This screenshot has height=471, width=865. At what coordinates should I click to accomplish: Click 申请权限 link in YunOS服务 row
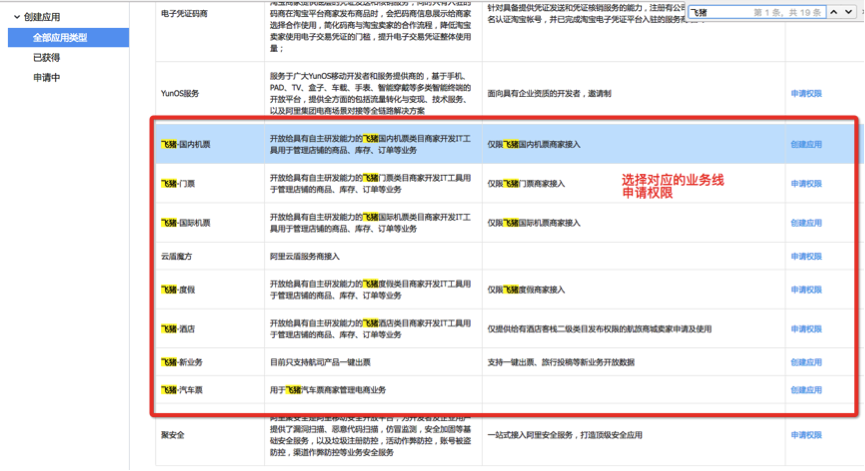pos(806,94)
